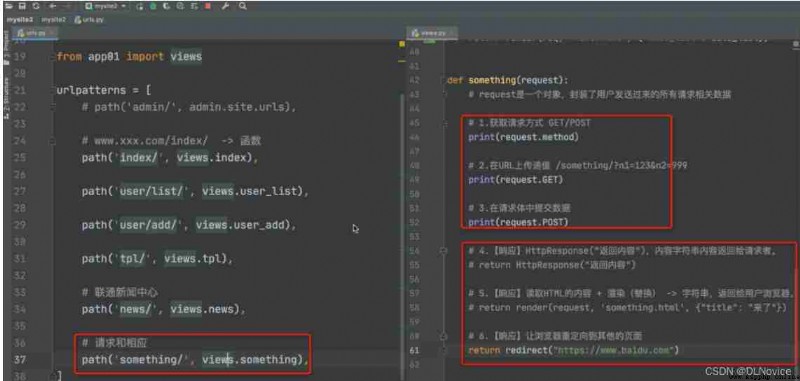The height and width of the screenshot is (381, 800).
Task: Open search with the magnifying glass icon
Action: (243, 6)
